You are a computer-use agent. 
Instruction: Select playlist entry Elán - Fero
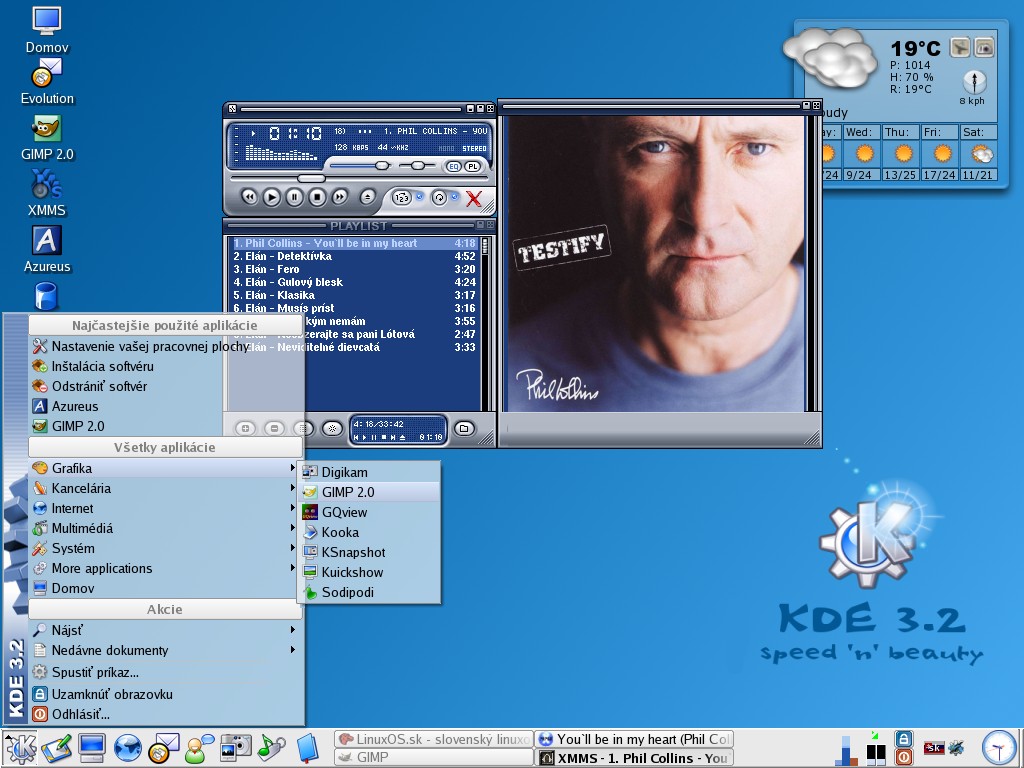click(x=355, y=269)
